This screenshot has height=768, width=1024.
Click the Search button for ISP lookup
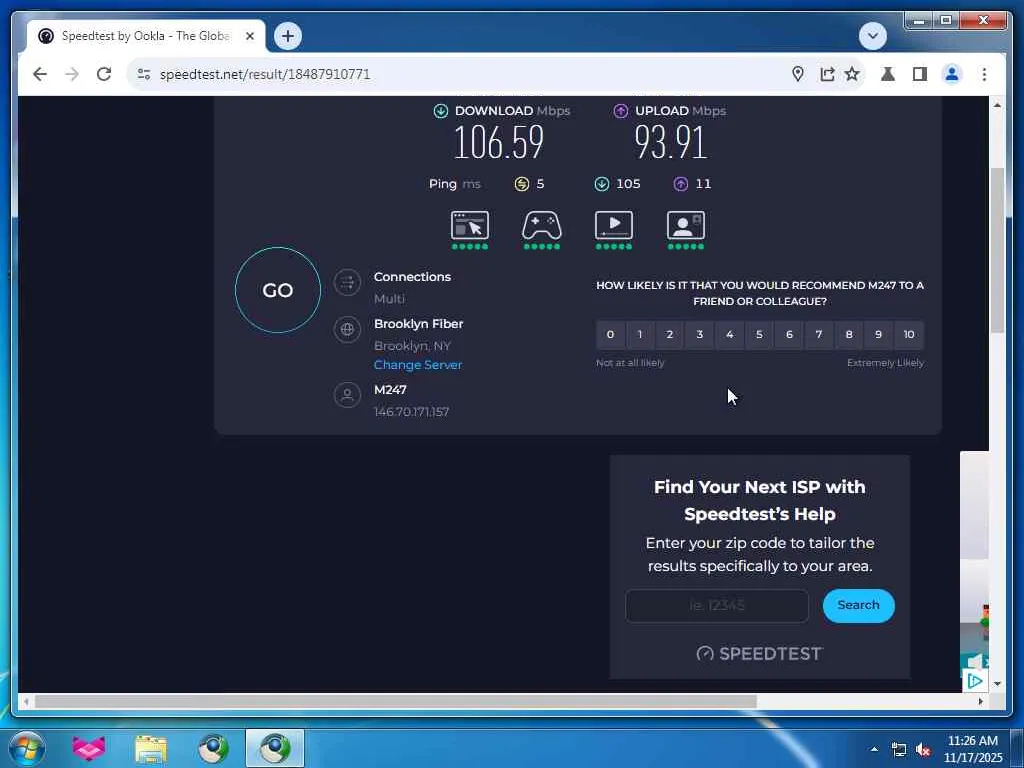click(858, 605)
